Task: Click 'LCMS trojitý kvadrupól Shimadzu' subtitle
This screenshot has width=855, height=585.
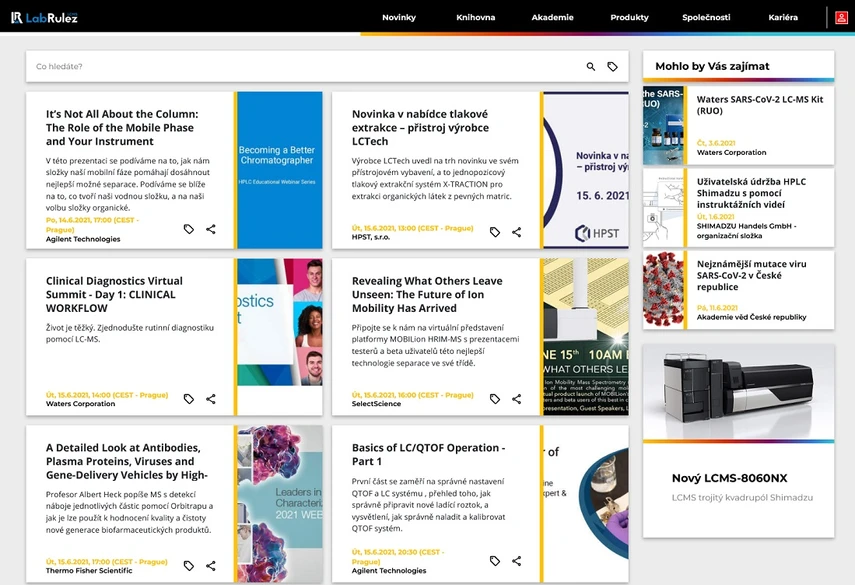Action: coord(742,498)
